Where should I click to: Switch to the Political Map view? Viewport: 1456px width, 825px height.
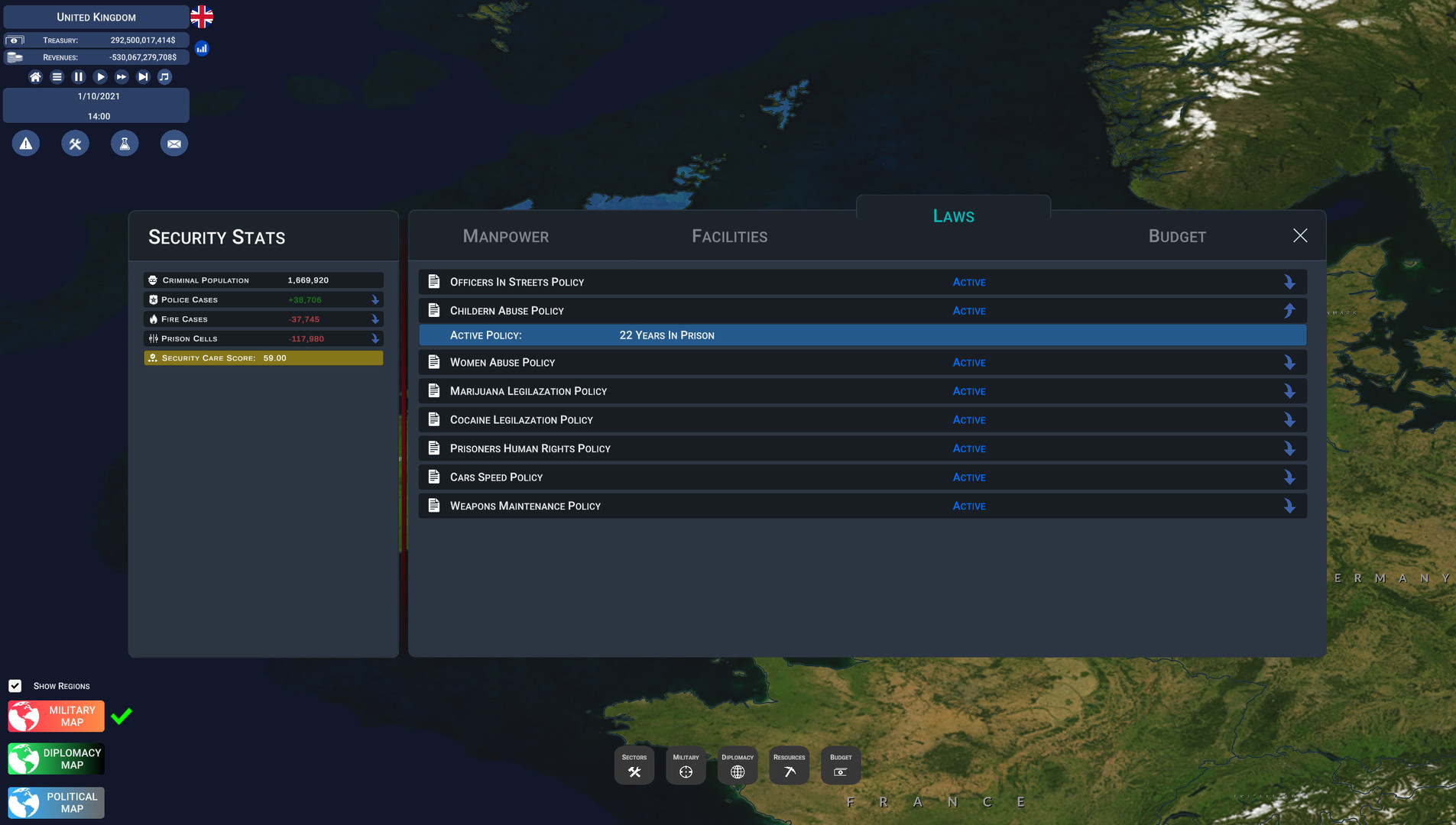[56, 802]
